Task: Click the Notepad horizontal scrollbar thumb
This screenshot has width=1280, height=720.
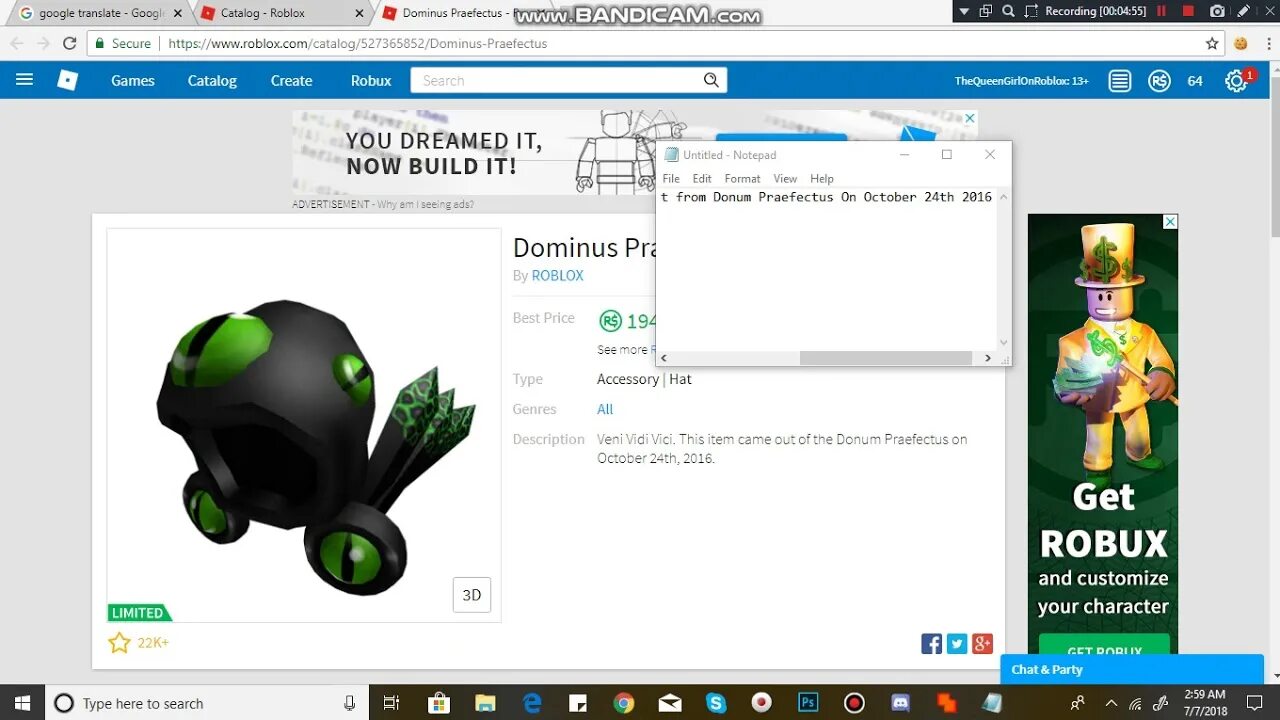Action: pos(886,358)
